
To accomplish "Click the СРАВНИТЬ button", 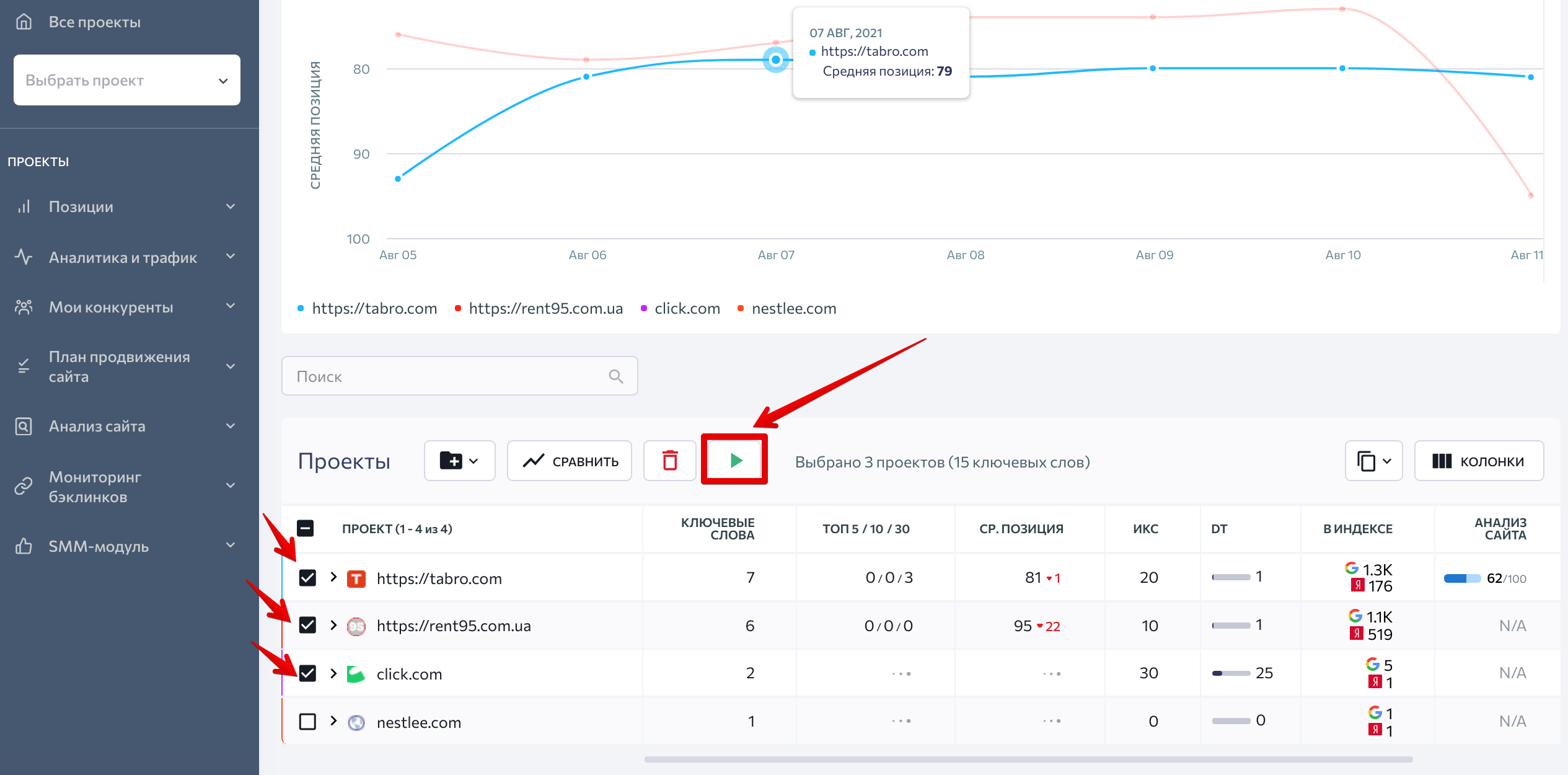I will pyautogui.click(x=570, y=461).
